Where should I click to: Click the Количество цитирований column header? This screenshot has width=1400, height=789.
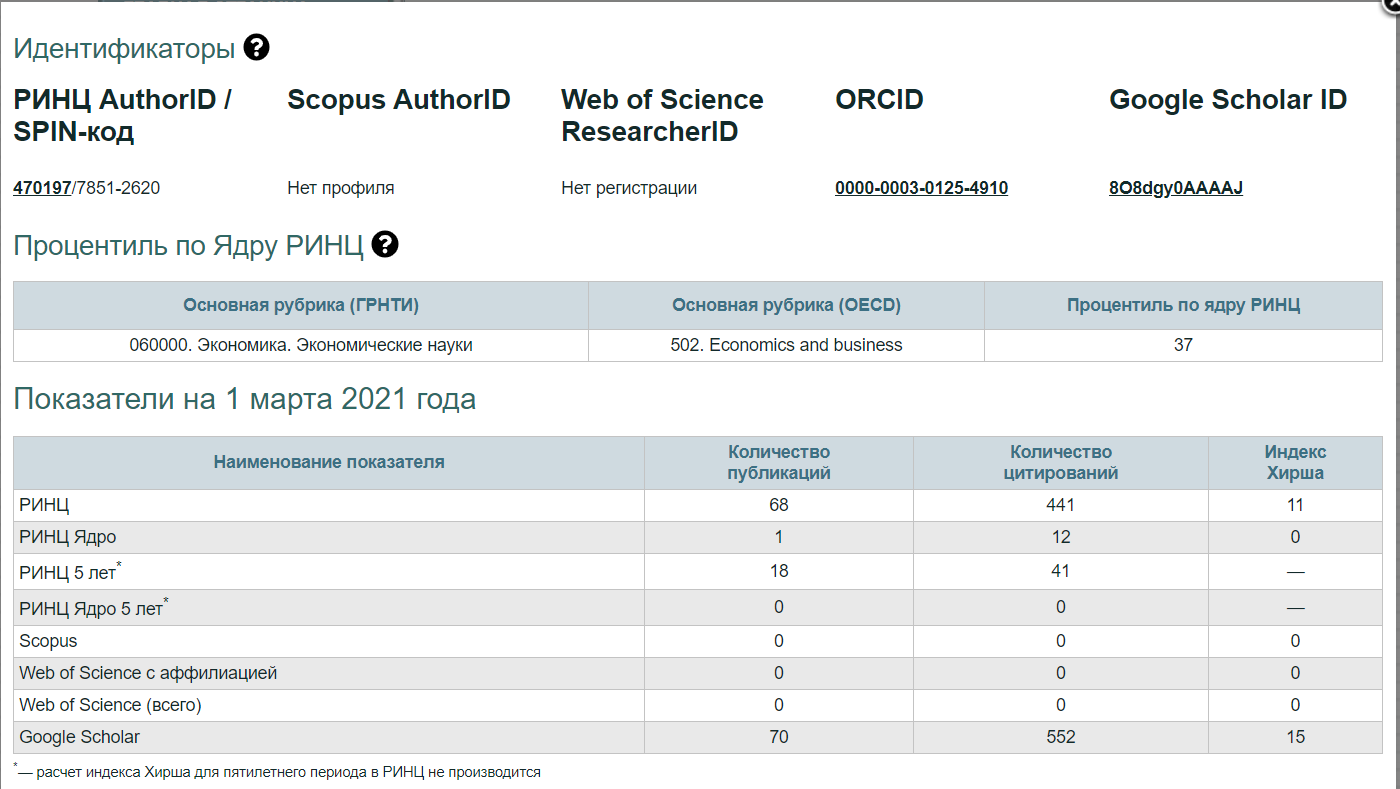[x=1061, y=462]
